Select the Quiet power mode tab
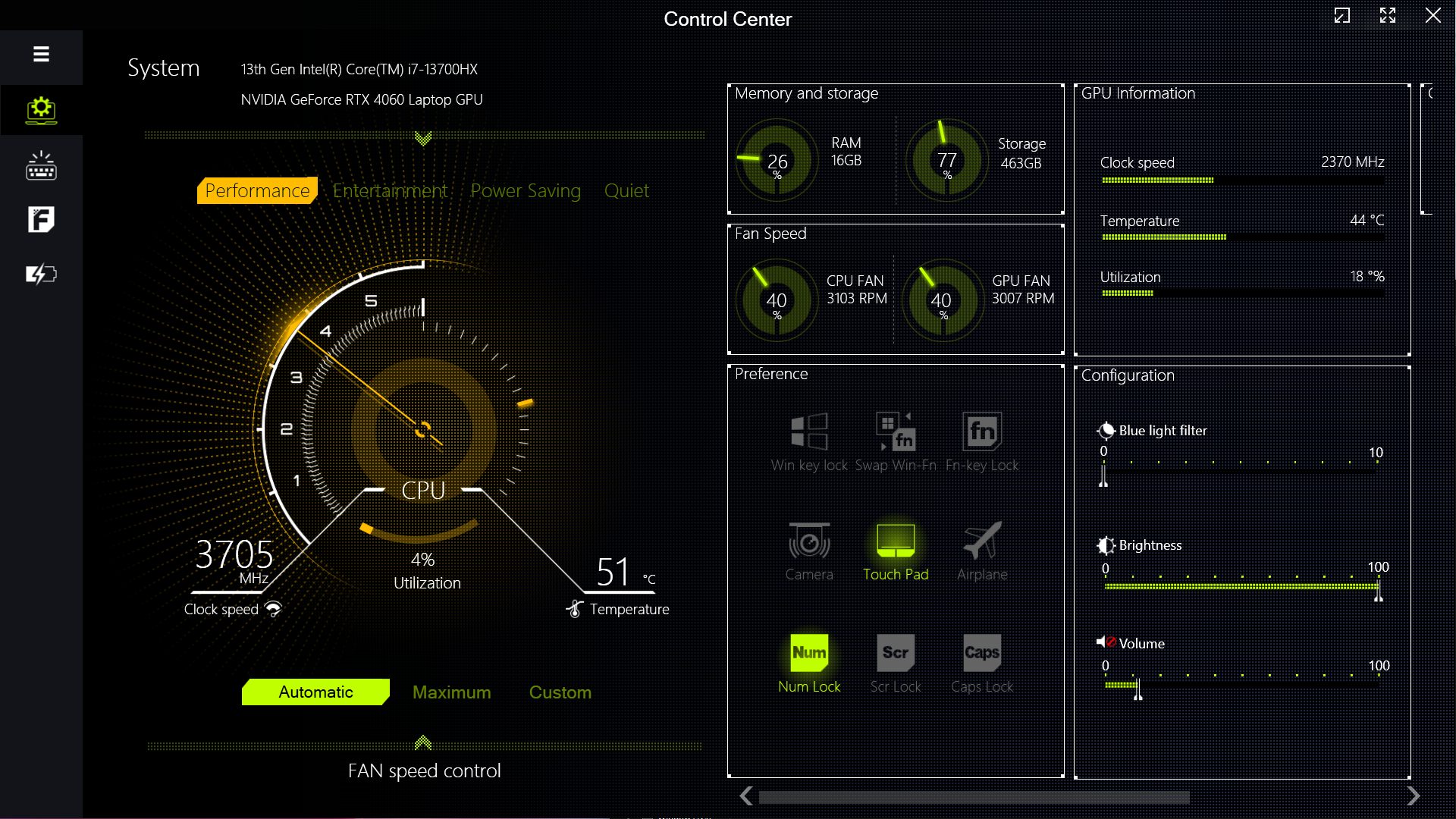1456x819 pixels. point(626,191)
